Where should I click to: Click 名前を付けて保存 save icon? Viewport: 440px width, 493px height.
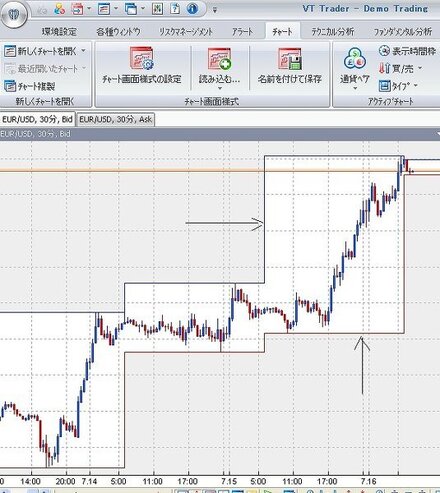290,59
